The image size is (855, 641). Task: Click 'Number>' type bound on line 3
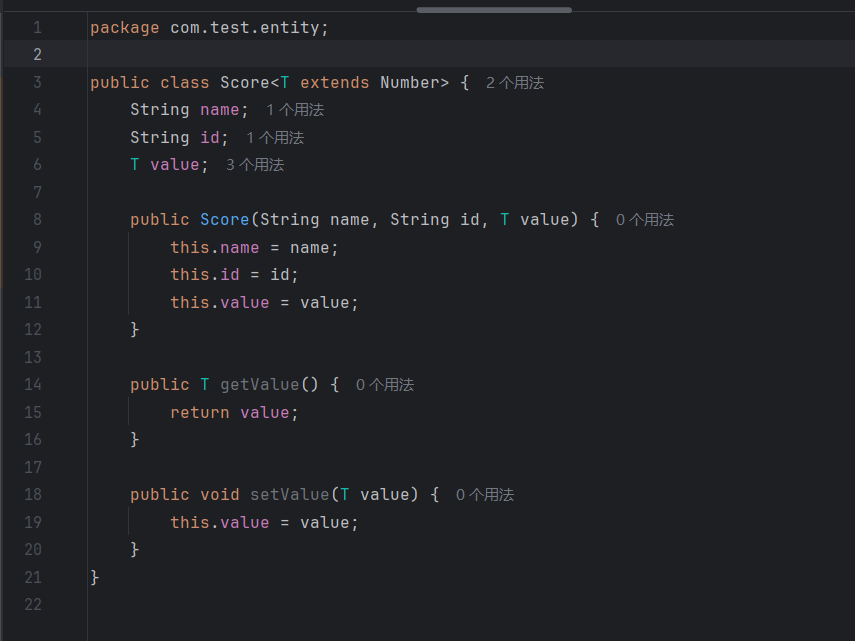coord(414,83)
